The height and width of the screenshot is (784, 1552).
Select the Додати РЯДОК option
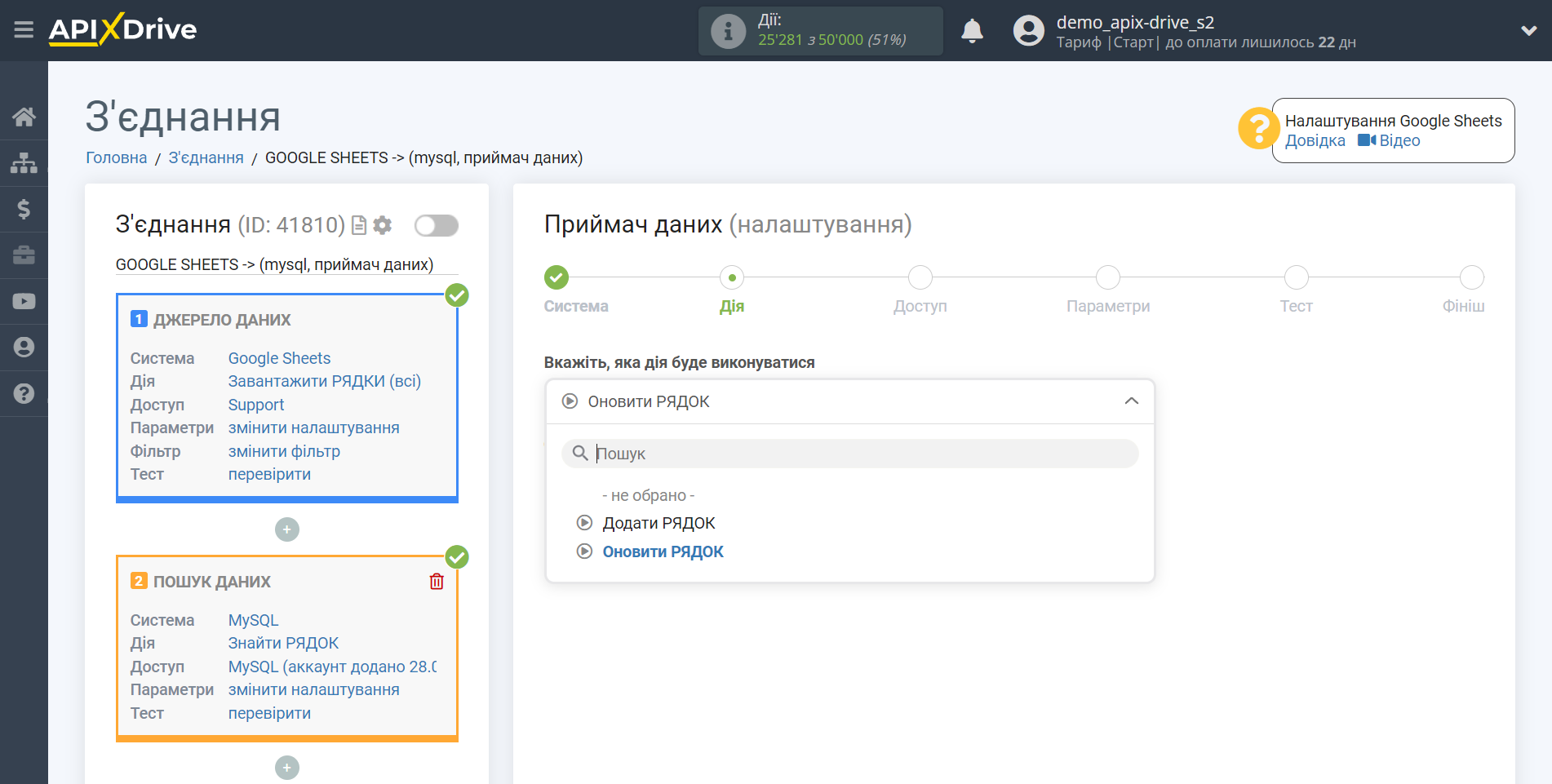[658, 523]
